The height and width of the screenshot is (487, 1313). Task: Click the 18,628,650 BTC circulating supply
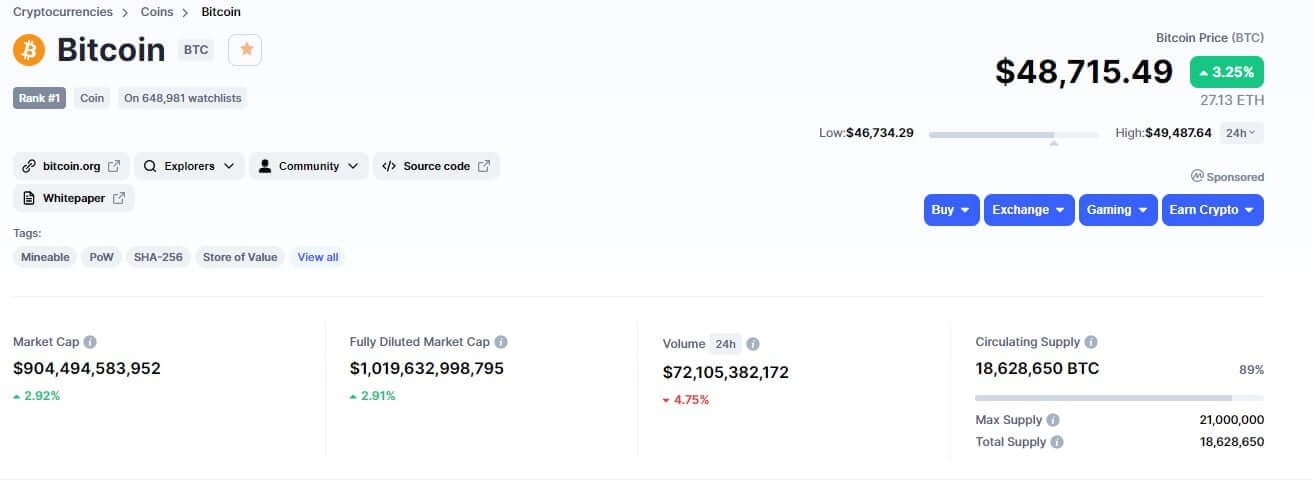tap(1038, 369)
